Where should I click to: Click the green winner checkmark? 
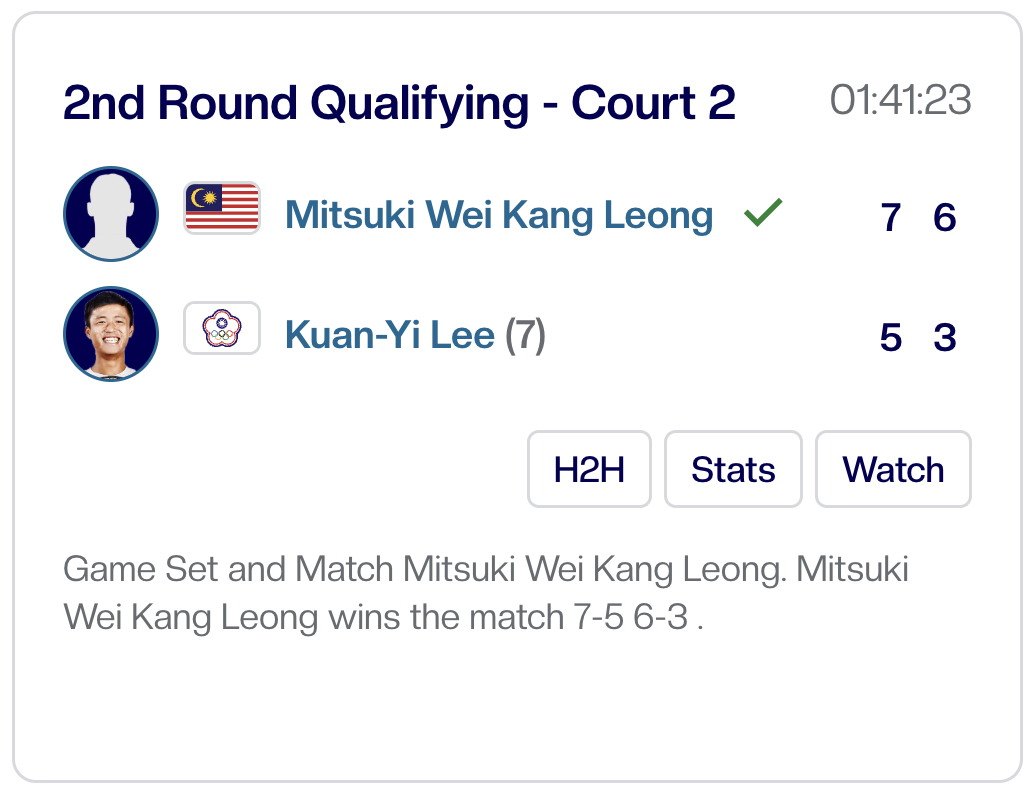763,213
